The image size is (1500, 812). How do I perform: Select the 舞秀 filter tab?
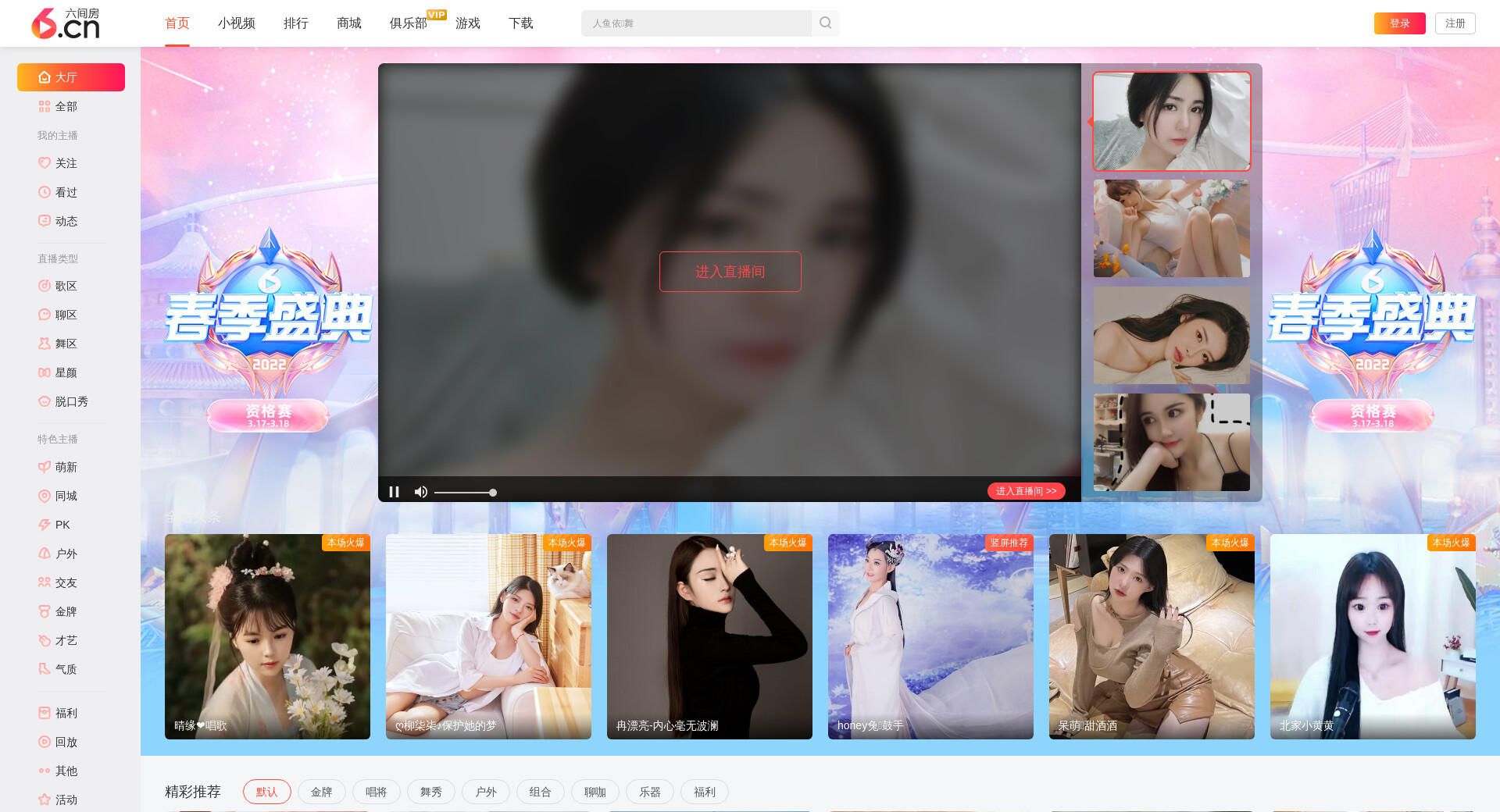(x=431, y=792)
